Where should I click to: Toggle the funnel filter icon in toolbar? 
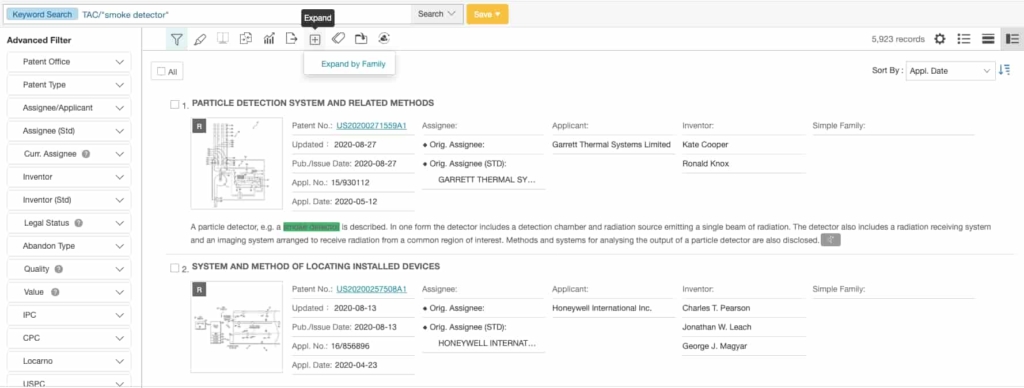(176, 39)
